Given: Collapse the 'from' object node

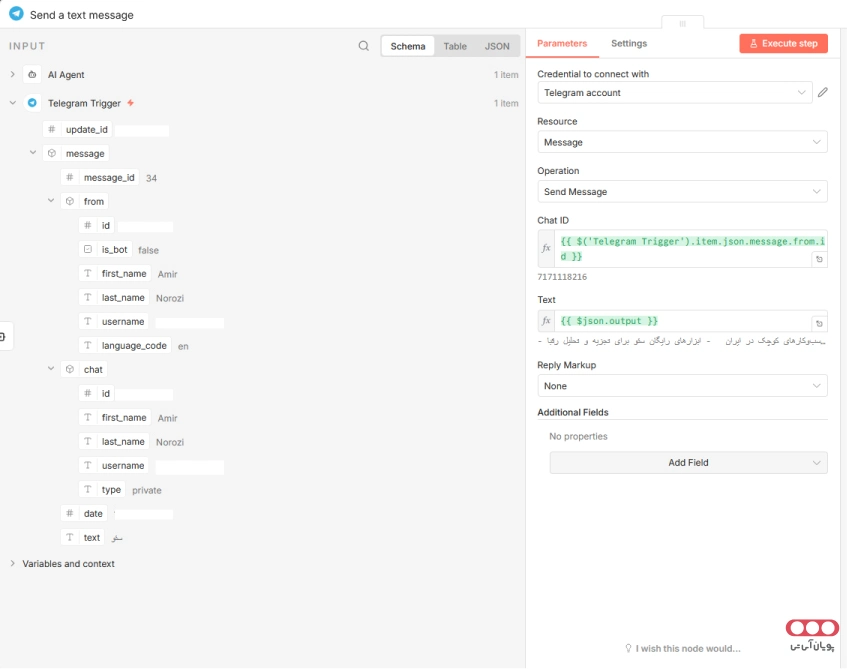Looking at the screenshot, I should (x=52, y=201).
